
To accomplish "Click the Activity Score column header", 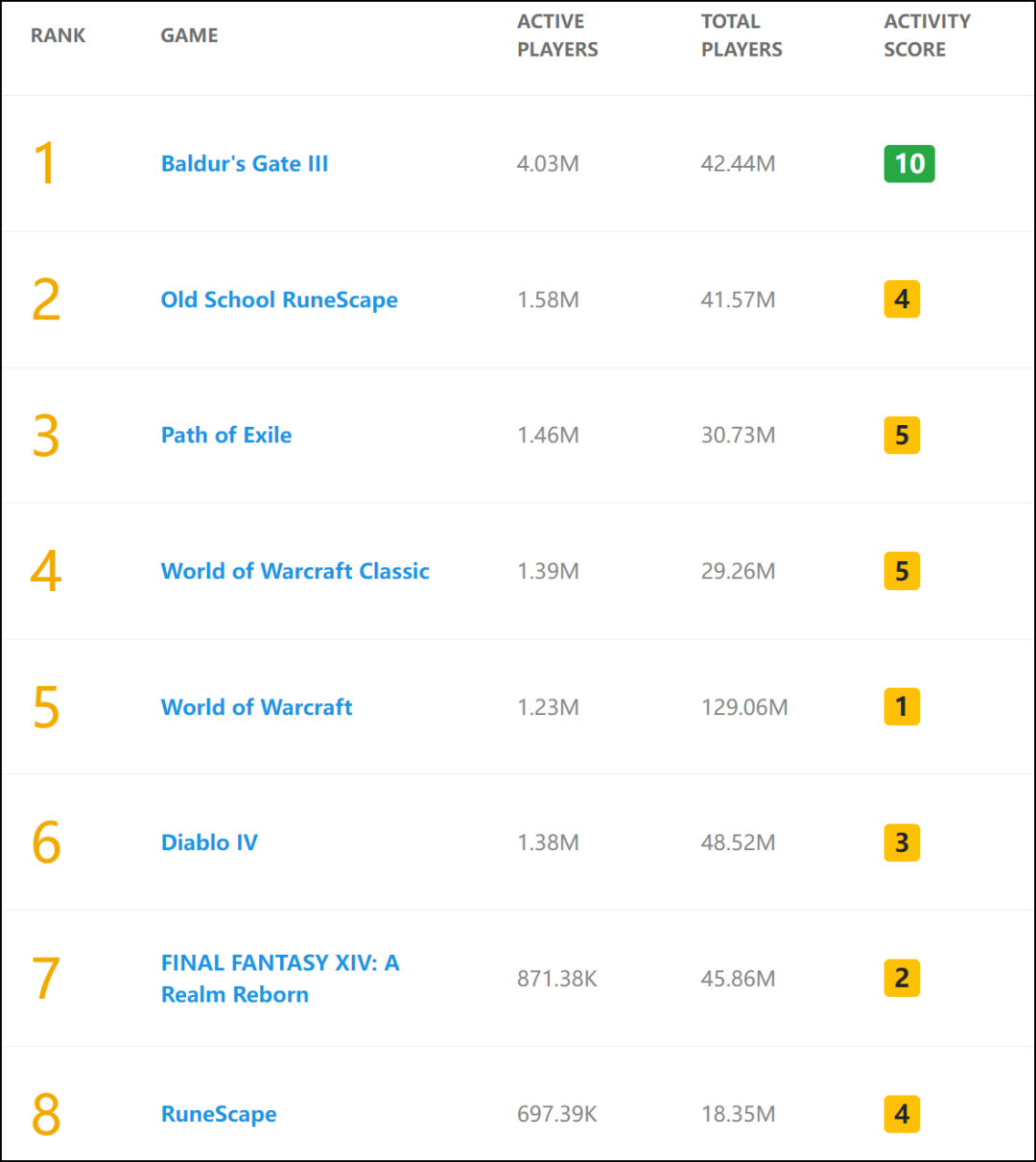I will (x=927, y=36).
